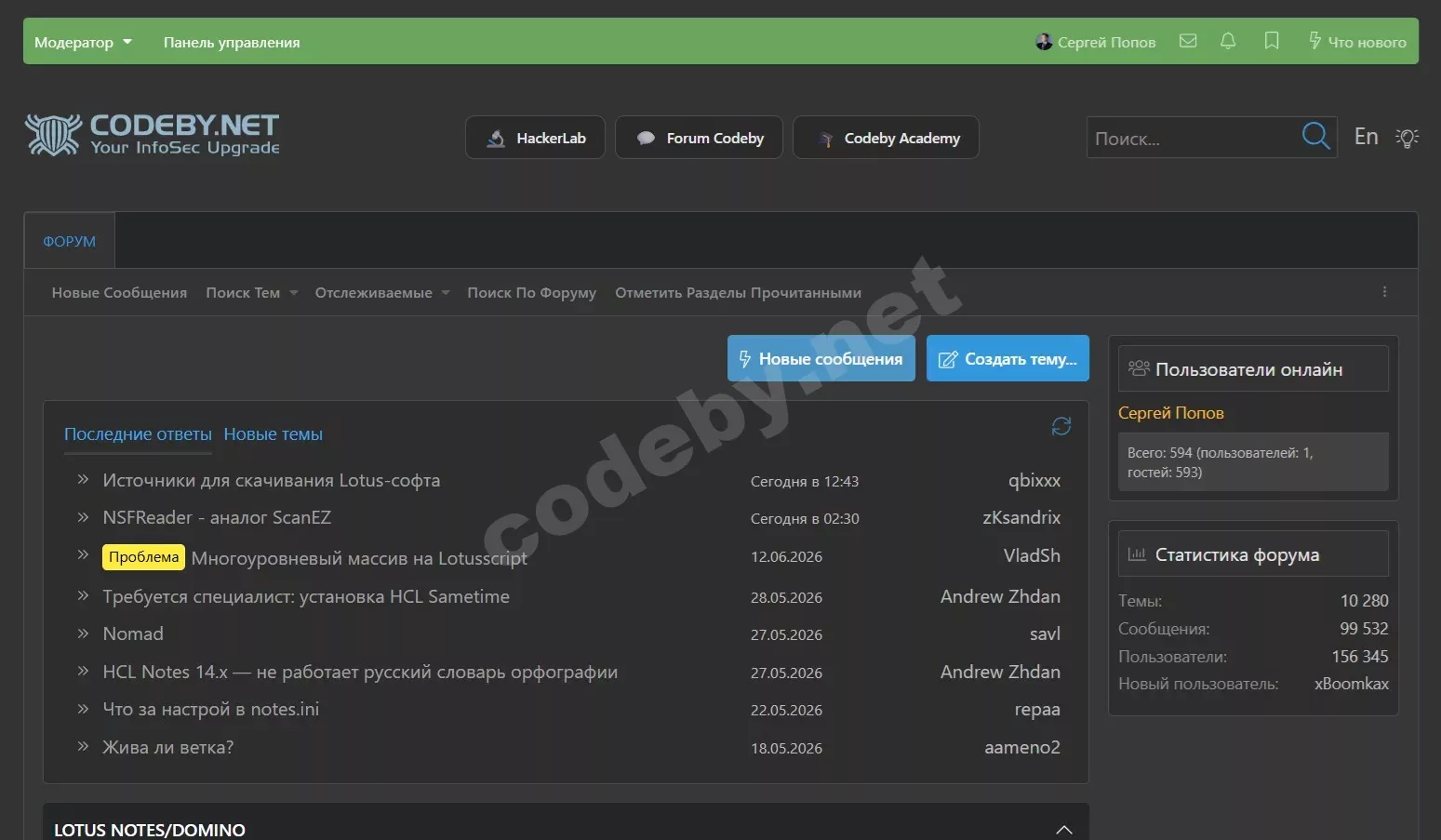Click Сергей Попов account name in top bar

pos(1106,42)
